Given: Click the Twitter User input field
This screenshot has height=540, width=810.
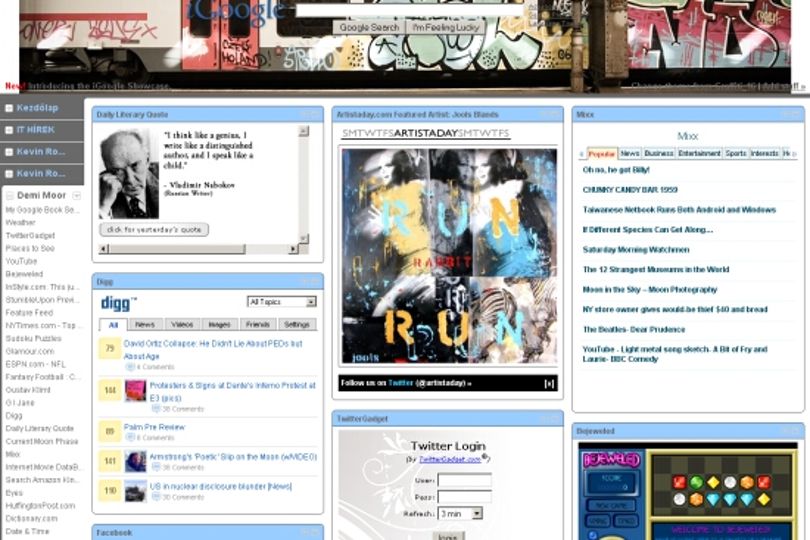Looking at the screenshot, I should click(x=464, y=481).
